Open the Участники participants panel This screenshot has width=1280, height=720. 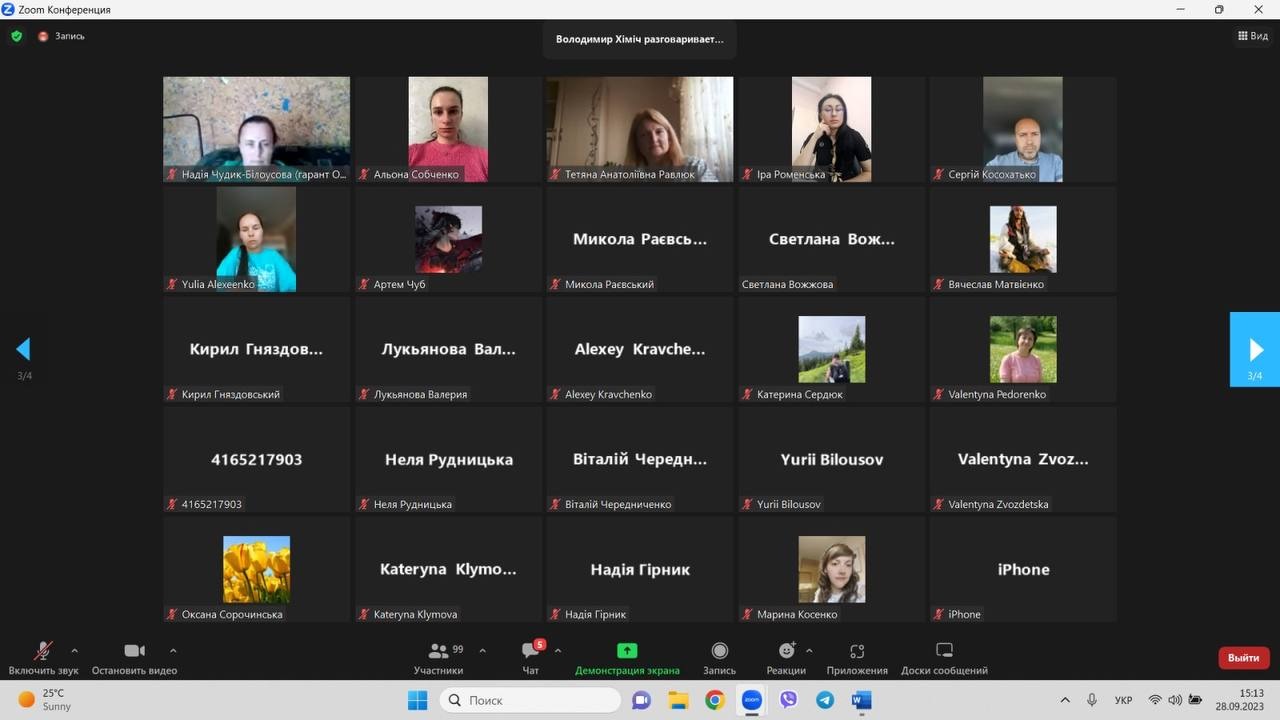pyautogui.click(x=439, y=658)
